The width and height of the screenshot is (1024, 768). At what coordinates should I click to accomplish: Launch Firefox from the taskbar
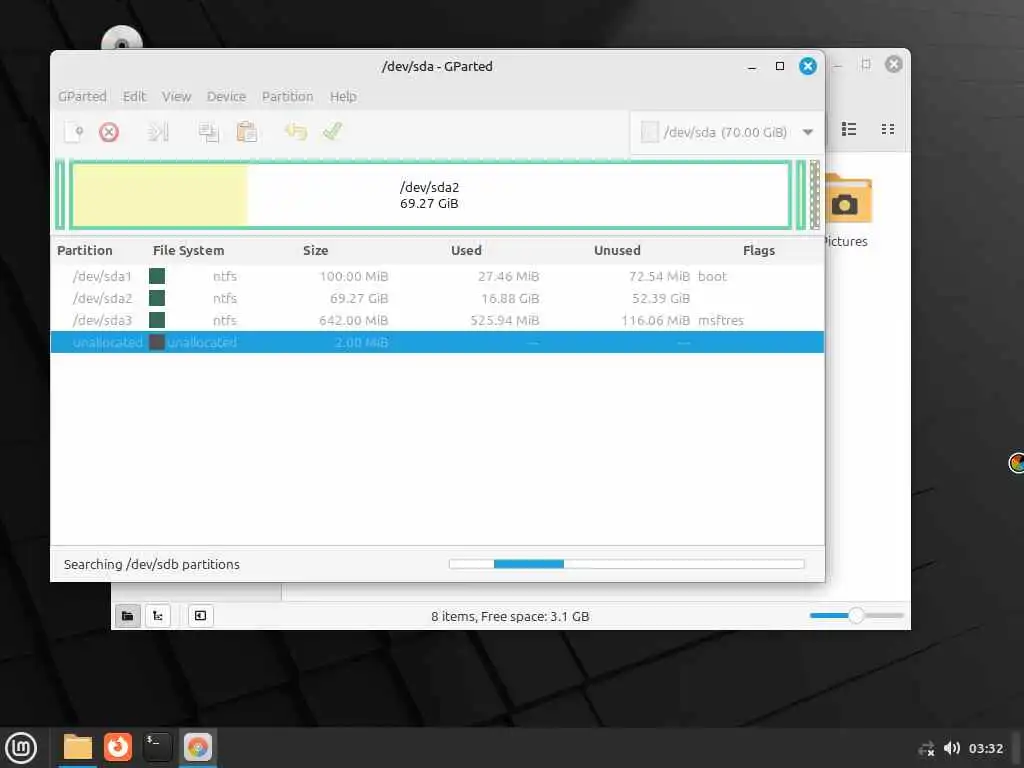point(118,746)
